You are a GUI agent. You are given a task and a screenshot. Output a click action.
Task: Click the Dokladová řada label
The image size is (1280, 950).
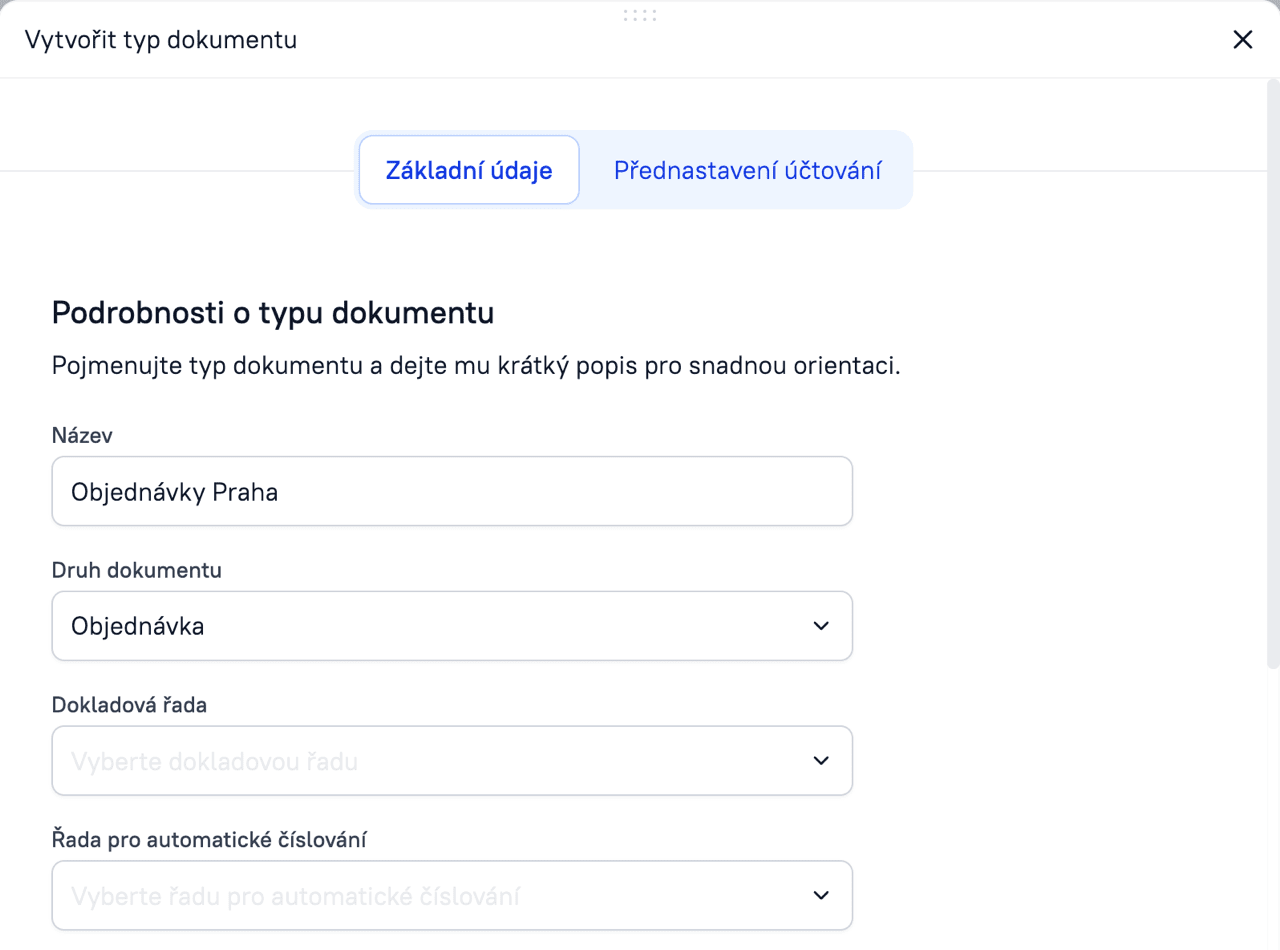129,705
